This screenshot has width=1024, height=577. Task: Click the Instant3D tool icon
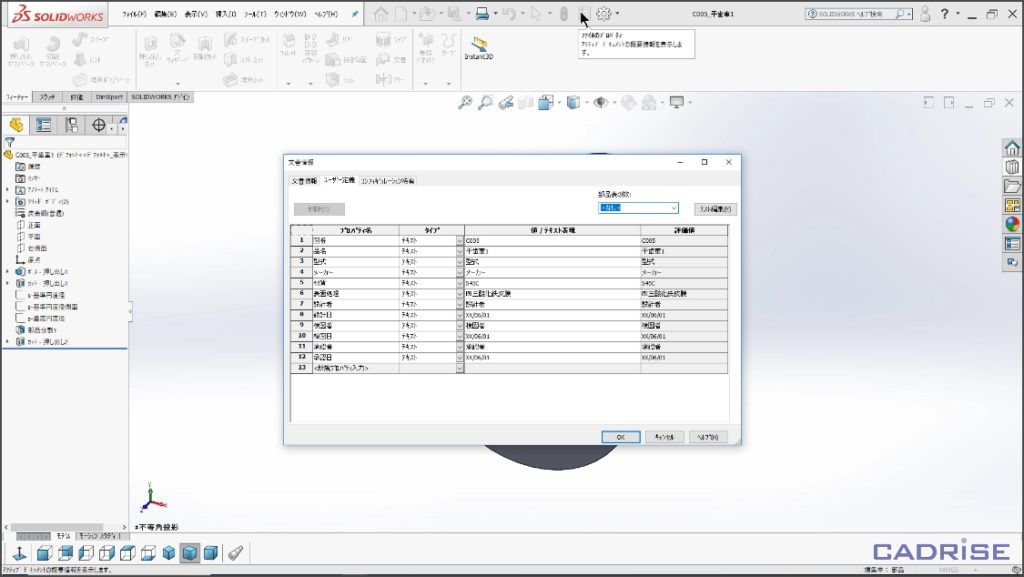pyautogui.click(x=479, y=45)
